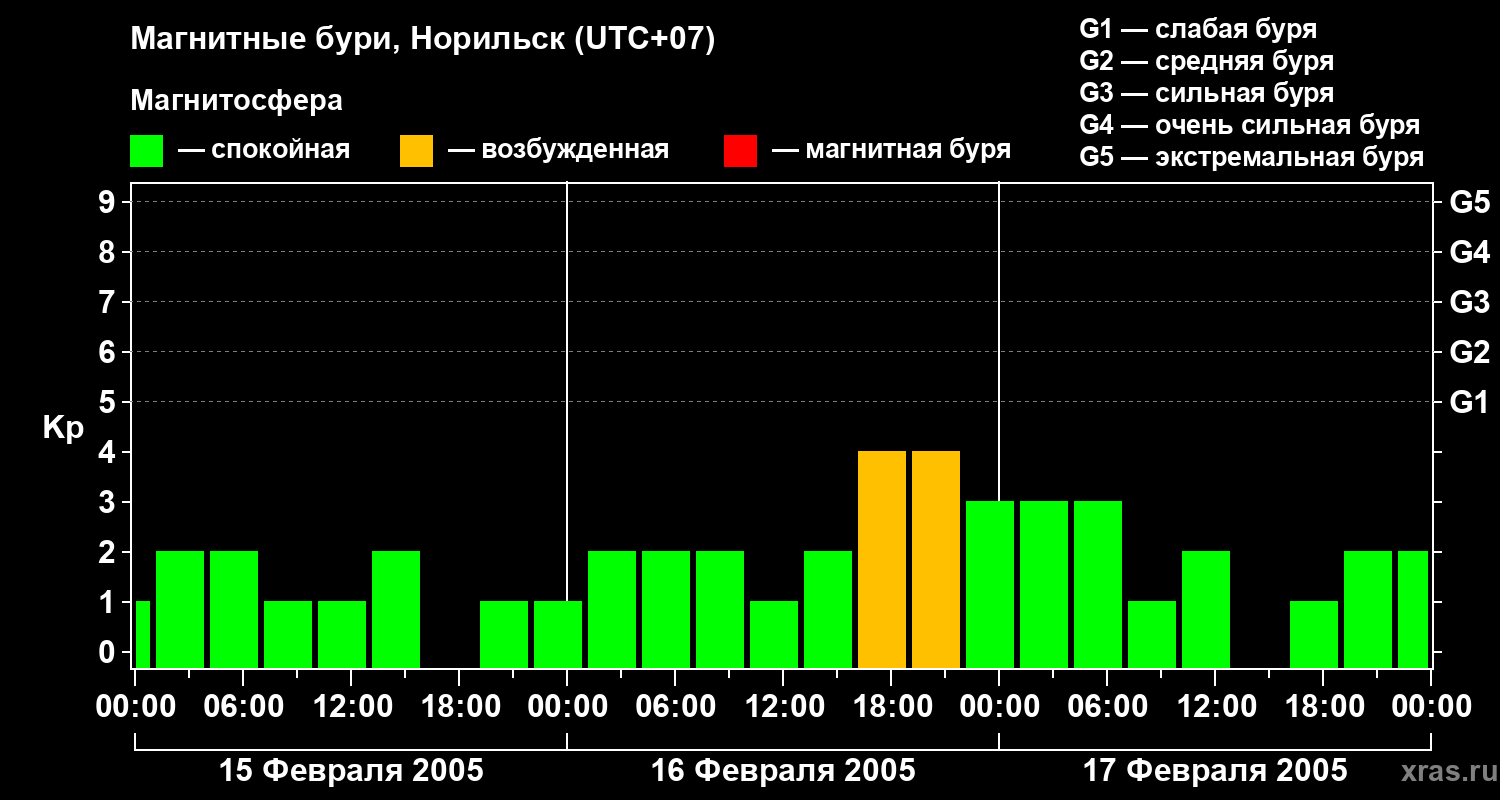Click the green Kp 2 bar for 10:00–13:00, 17 February
Image resolution: width=1500 pixels, height=800 pixels.
click(1206, 609)
